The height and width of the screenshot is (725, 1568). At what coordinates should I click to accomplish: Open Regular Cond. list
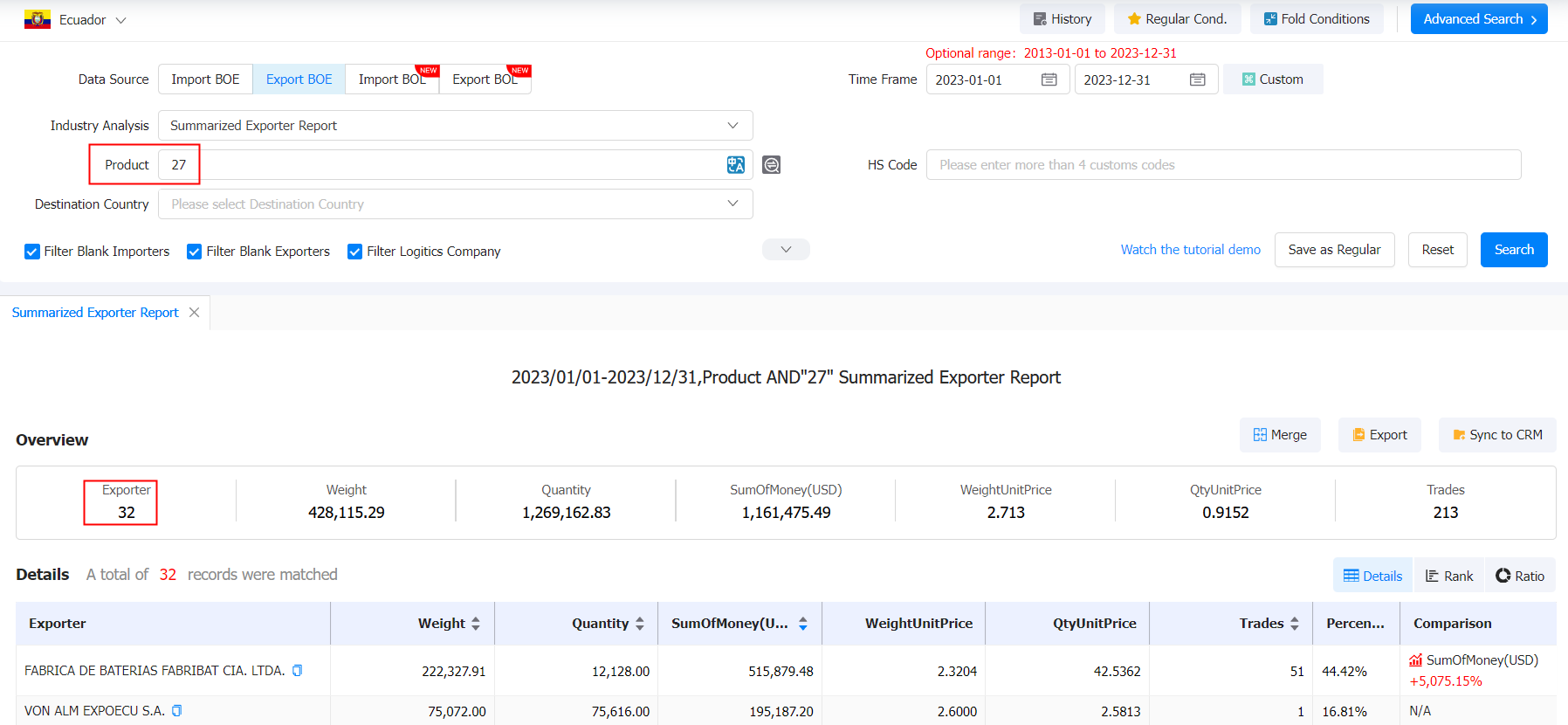[1177, 19]
